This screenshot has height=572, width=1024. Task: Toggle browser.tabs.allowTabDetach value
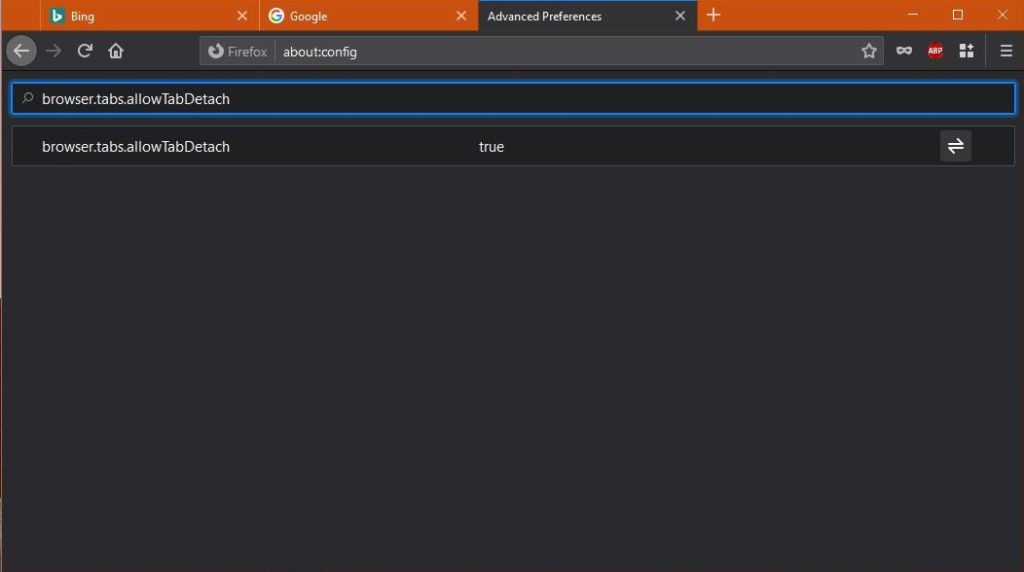(x=955, y=146)
